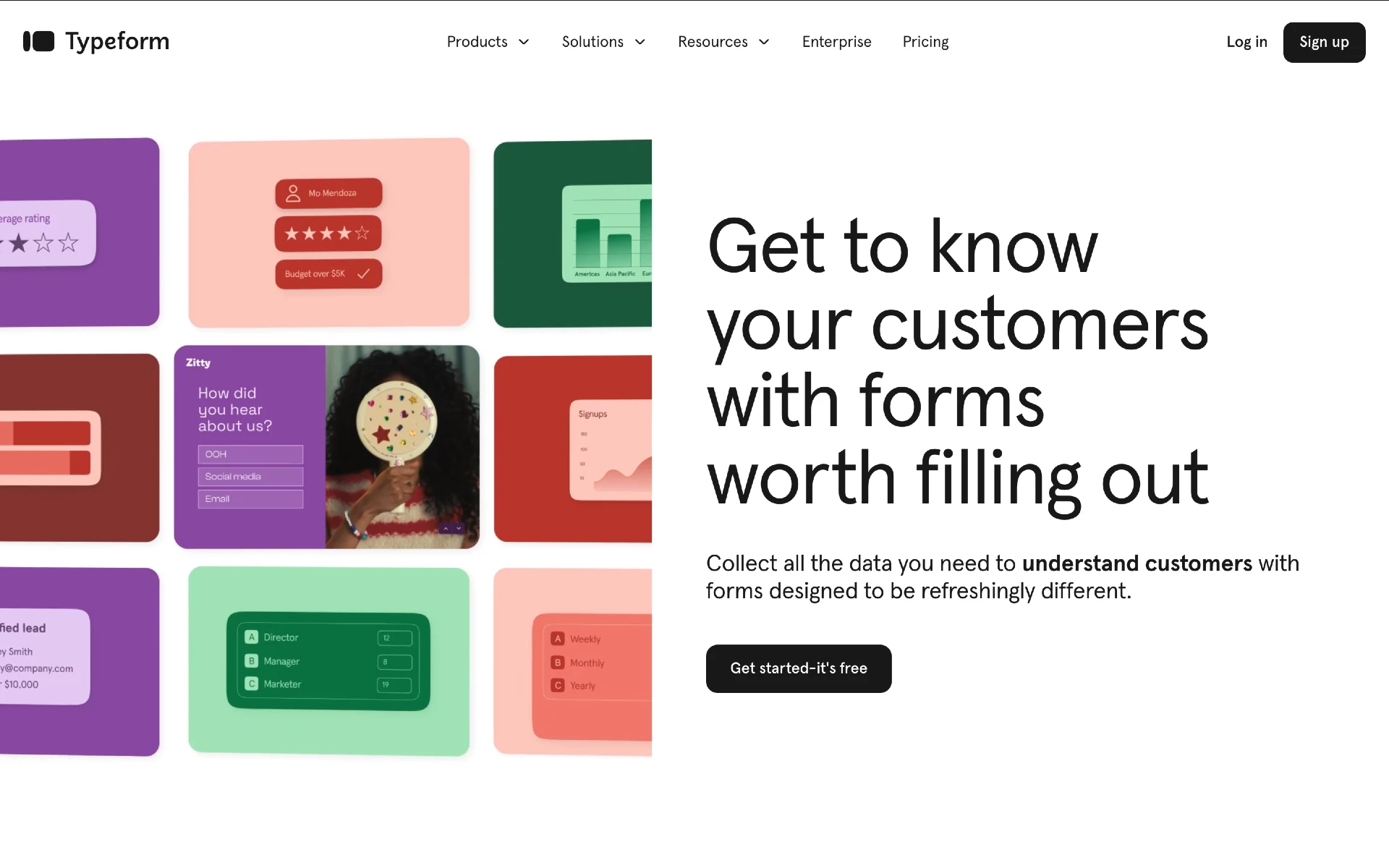This screenshot has height=868, width=1389.
Task: Expand the Solutions navigation menu
Action: [x=602, y=42]
